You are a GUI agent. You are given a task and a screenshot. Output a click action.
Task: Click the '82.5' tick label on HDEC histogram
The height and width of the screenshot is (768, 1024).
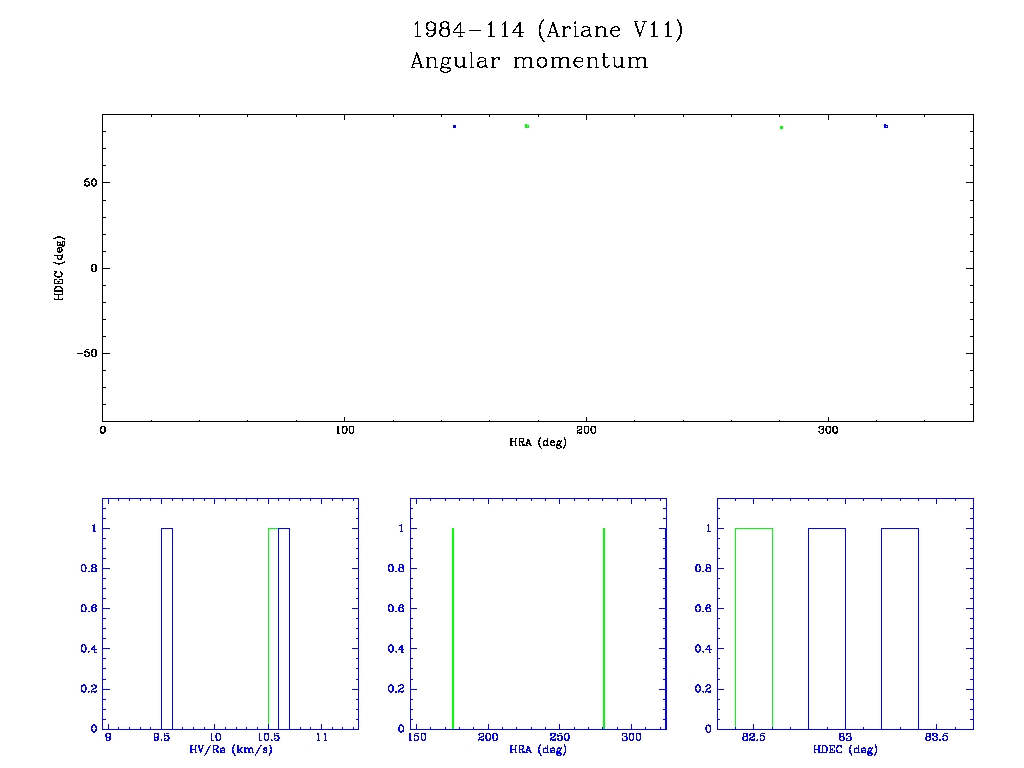754,737
